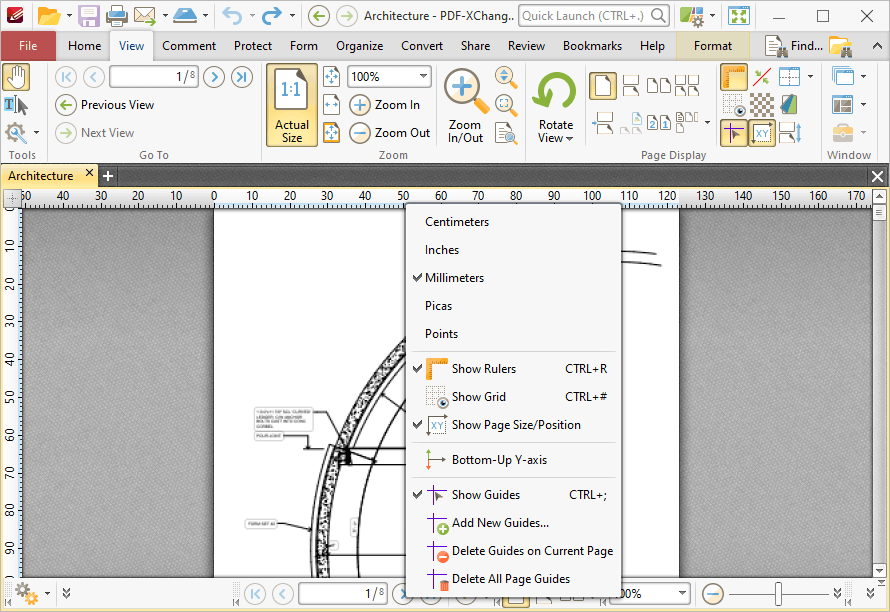Go to the next page in the ribbon
The height and width of the screenshot is (612, 890).
[x=214, y=77]
